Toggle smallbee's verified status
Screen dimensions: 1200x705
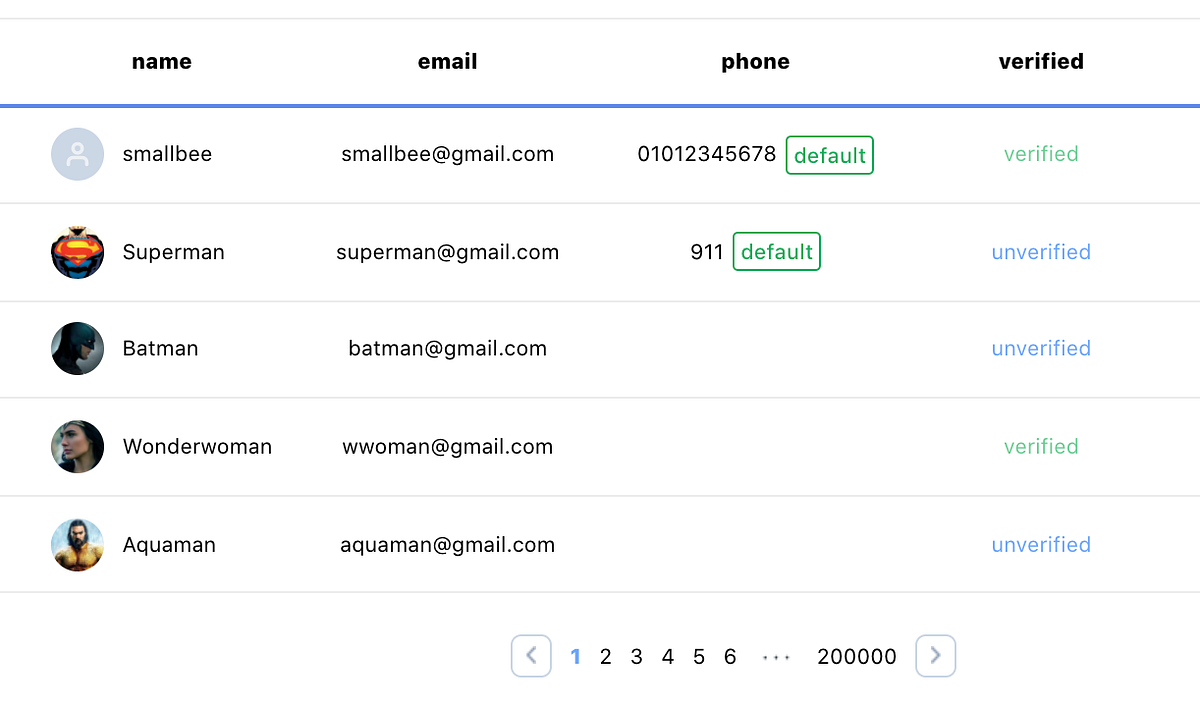point(1041,154)
